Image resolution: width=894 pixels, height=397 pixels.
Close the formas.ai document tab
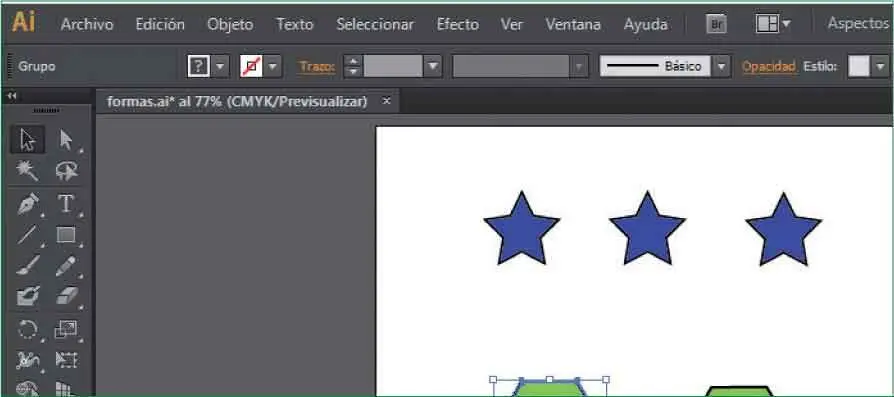(x=387, y=101)
